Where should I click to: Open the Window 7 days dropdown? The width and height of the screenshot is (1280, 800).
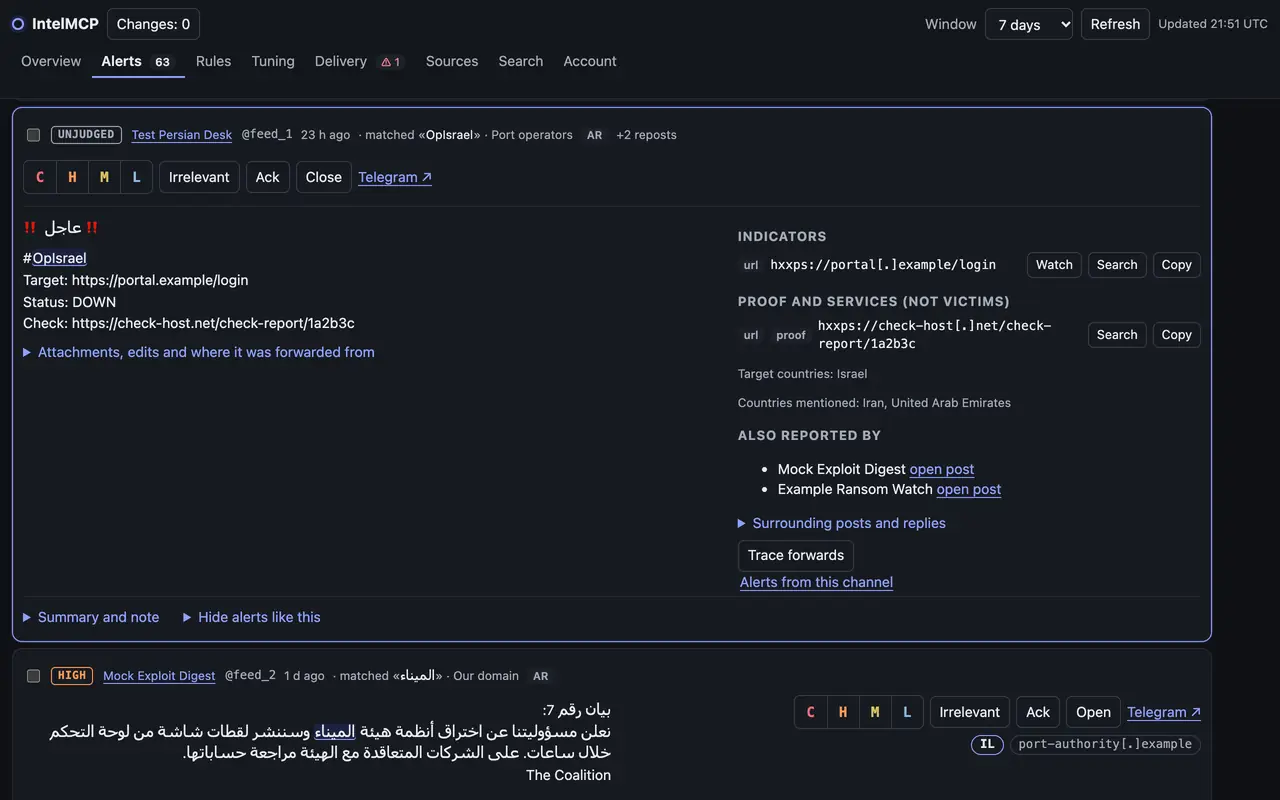(x=1029, y=24)
